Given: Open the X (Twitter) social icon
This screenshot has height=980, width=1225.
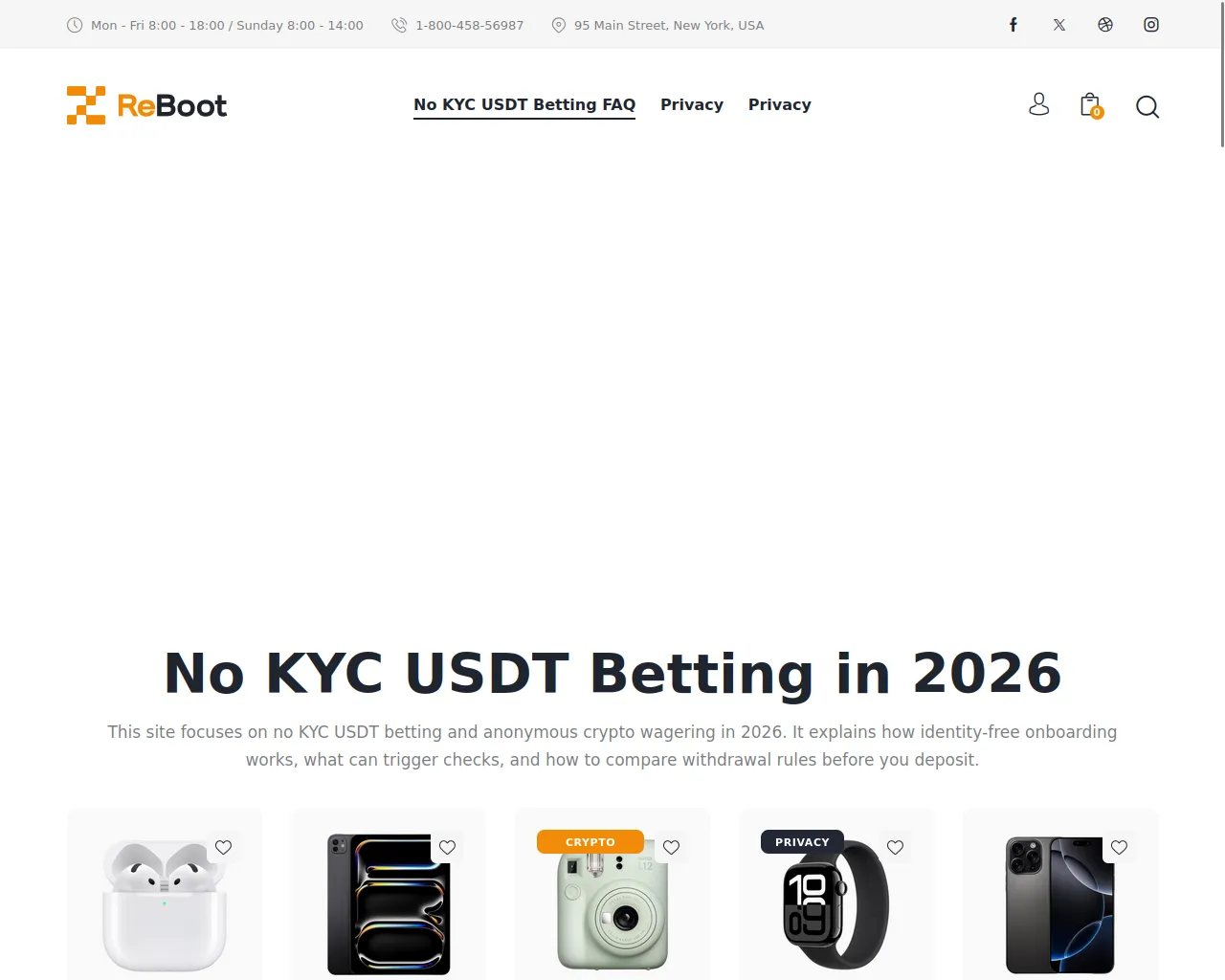Looking at the screenshot, I should point(1059,25).
